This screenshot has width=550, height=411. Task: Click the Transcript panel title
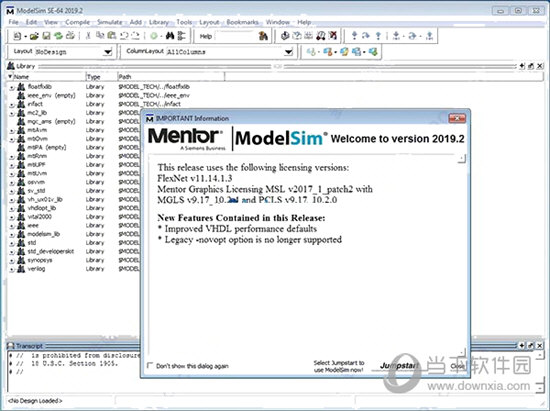[x=29, y=346]
